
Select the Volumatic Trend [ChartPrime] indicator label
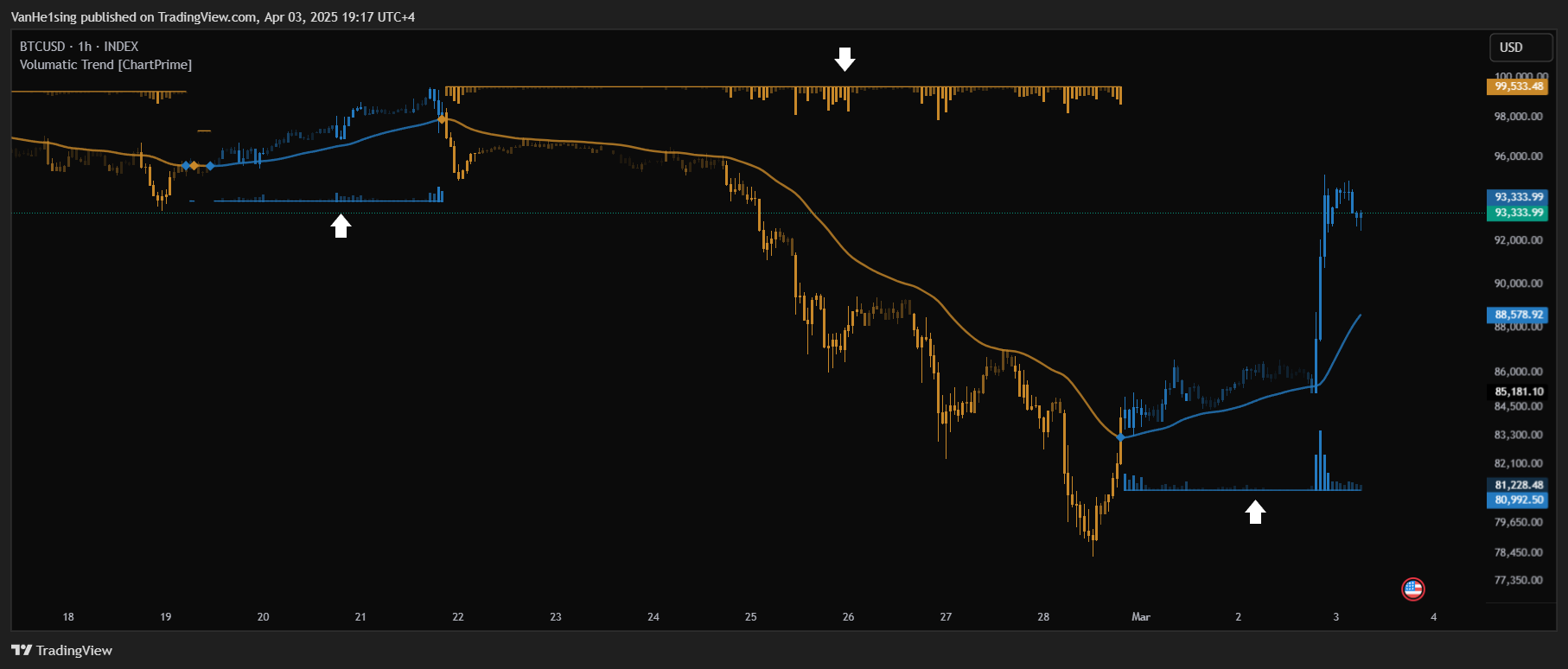click(x=105, y=65)
